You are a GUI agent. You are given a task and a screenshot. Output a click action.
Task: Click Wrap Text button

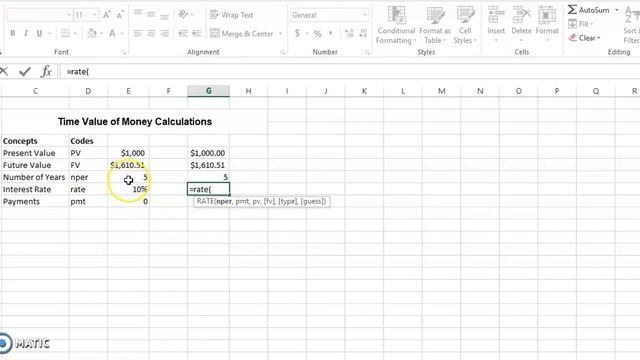[231, 15]
